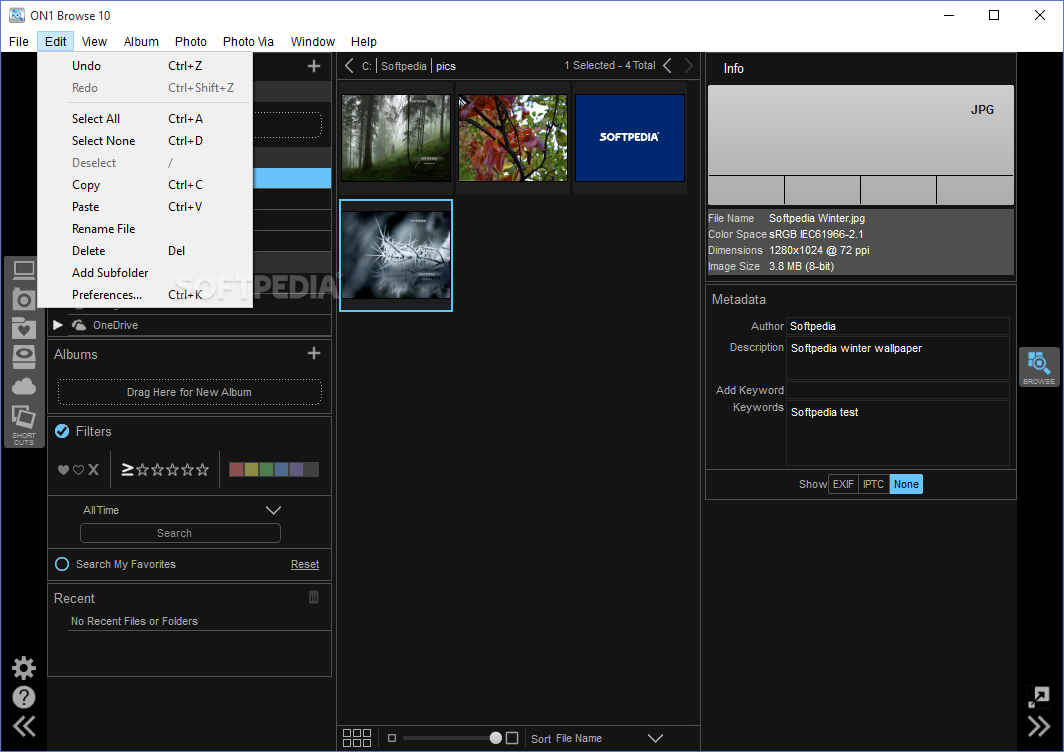Click the Reset filters link
Viewport: 1064px width, 752px height.
point(305,564)
